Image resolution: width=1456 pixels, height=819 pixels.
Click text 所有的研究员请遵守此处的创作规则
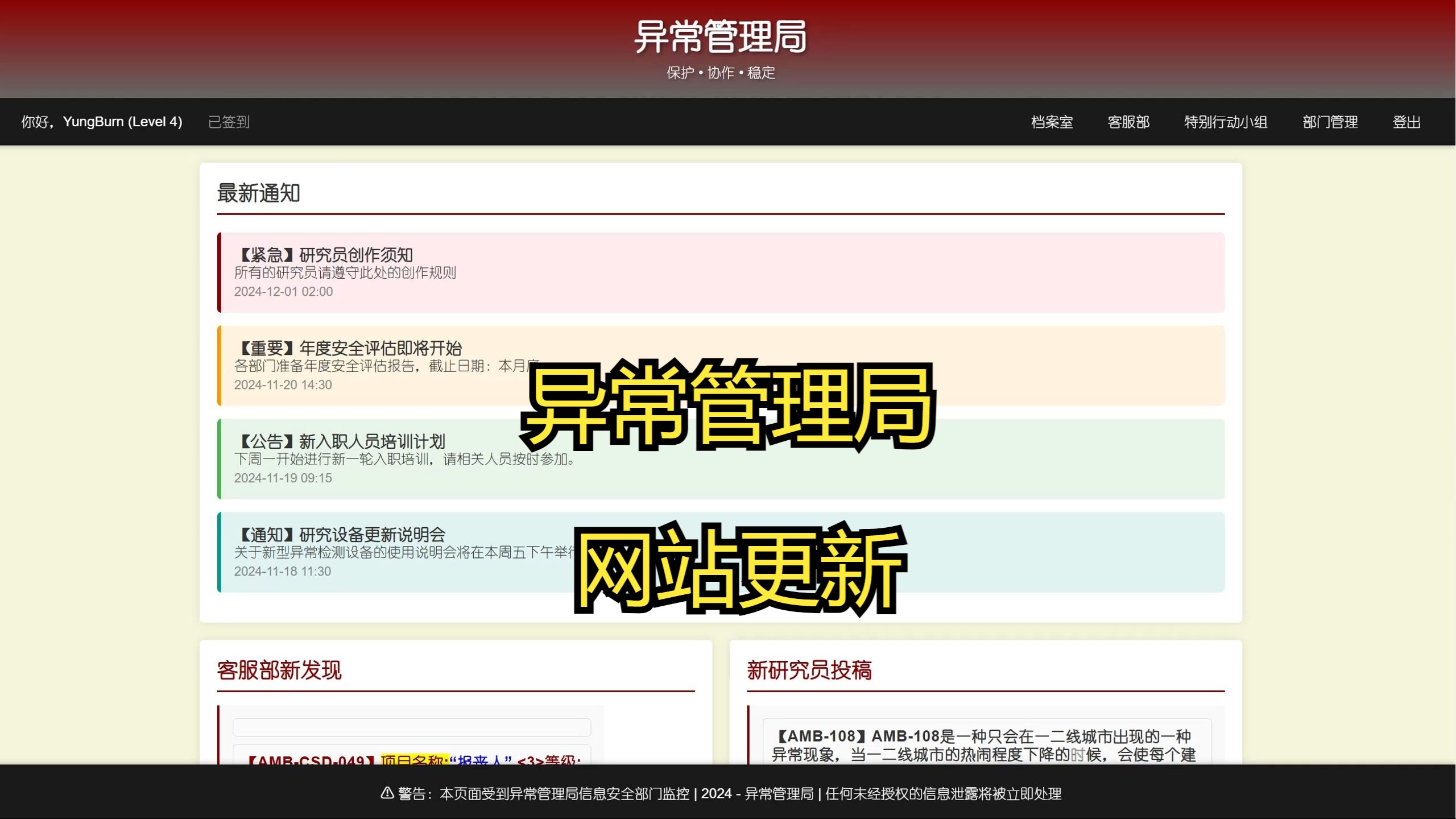click(x=345, y=272)
